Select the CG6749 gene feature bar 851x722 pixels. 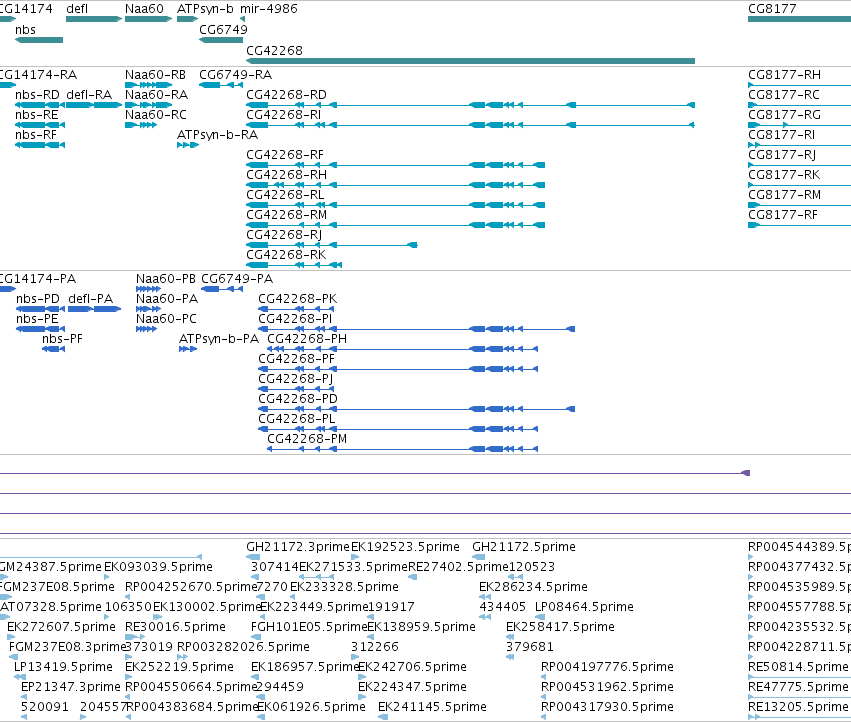pos(221,40)
